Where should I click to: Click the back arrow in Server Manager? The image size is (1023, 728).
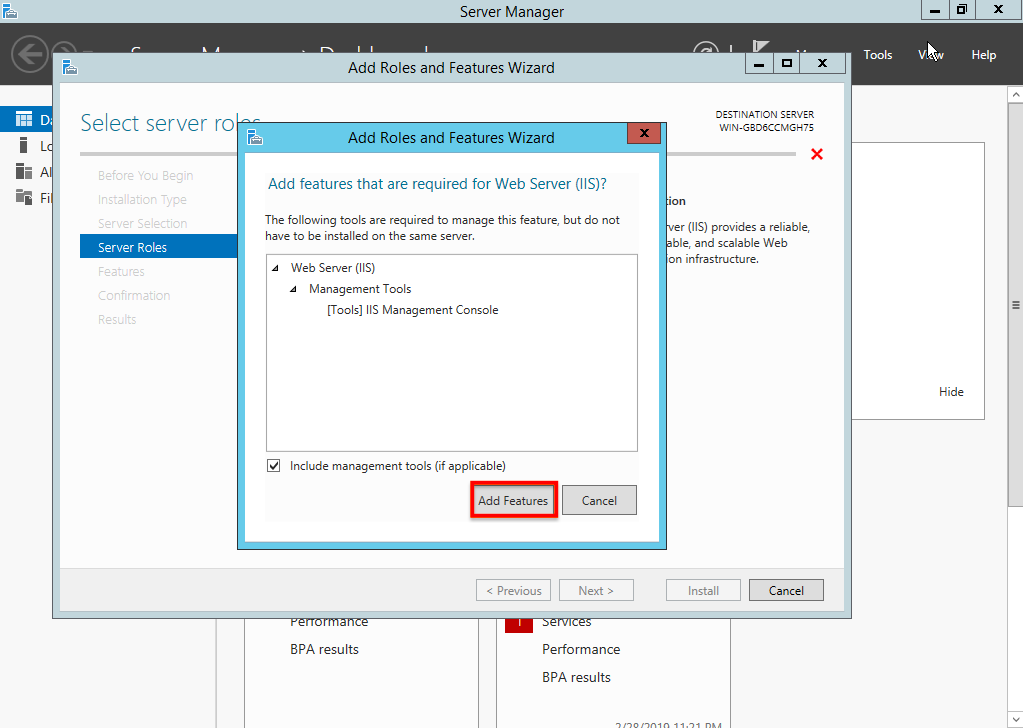[x=29, y=53]
